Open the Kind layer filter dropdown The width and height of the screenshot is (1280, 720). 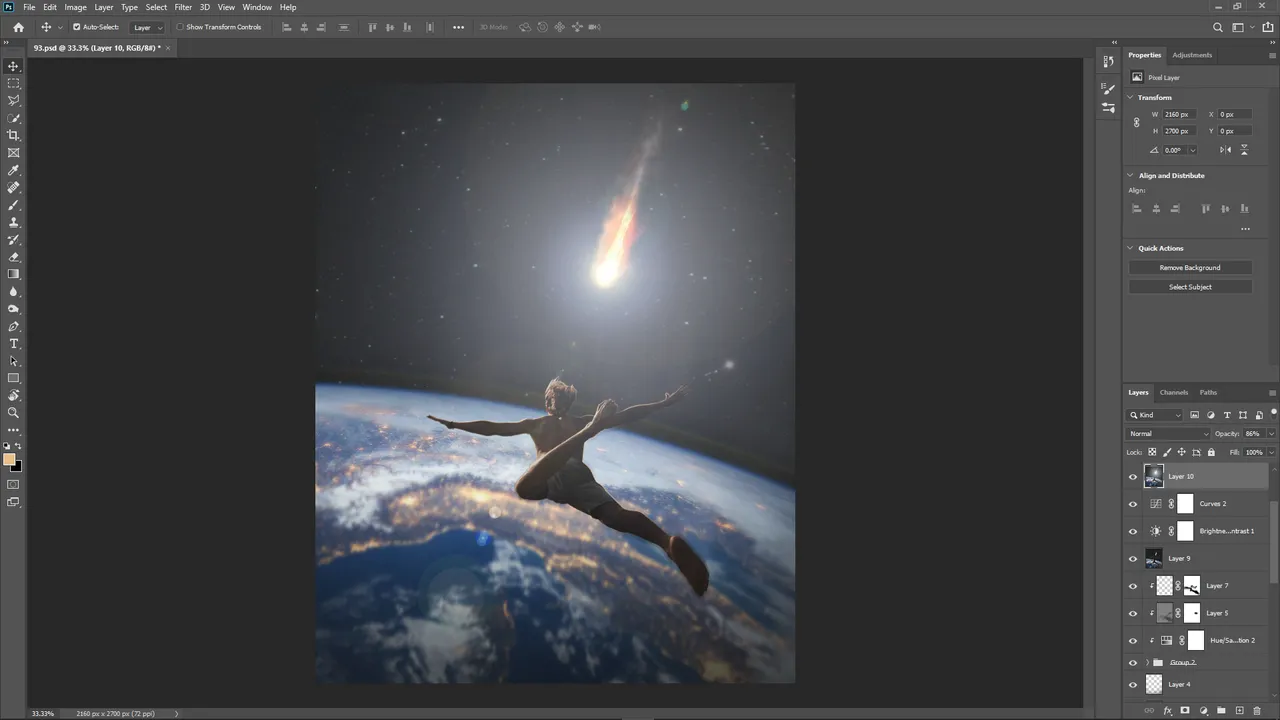click(x=1156, y=415)
